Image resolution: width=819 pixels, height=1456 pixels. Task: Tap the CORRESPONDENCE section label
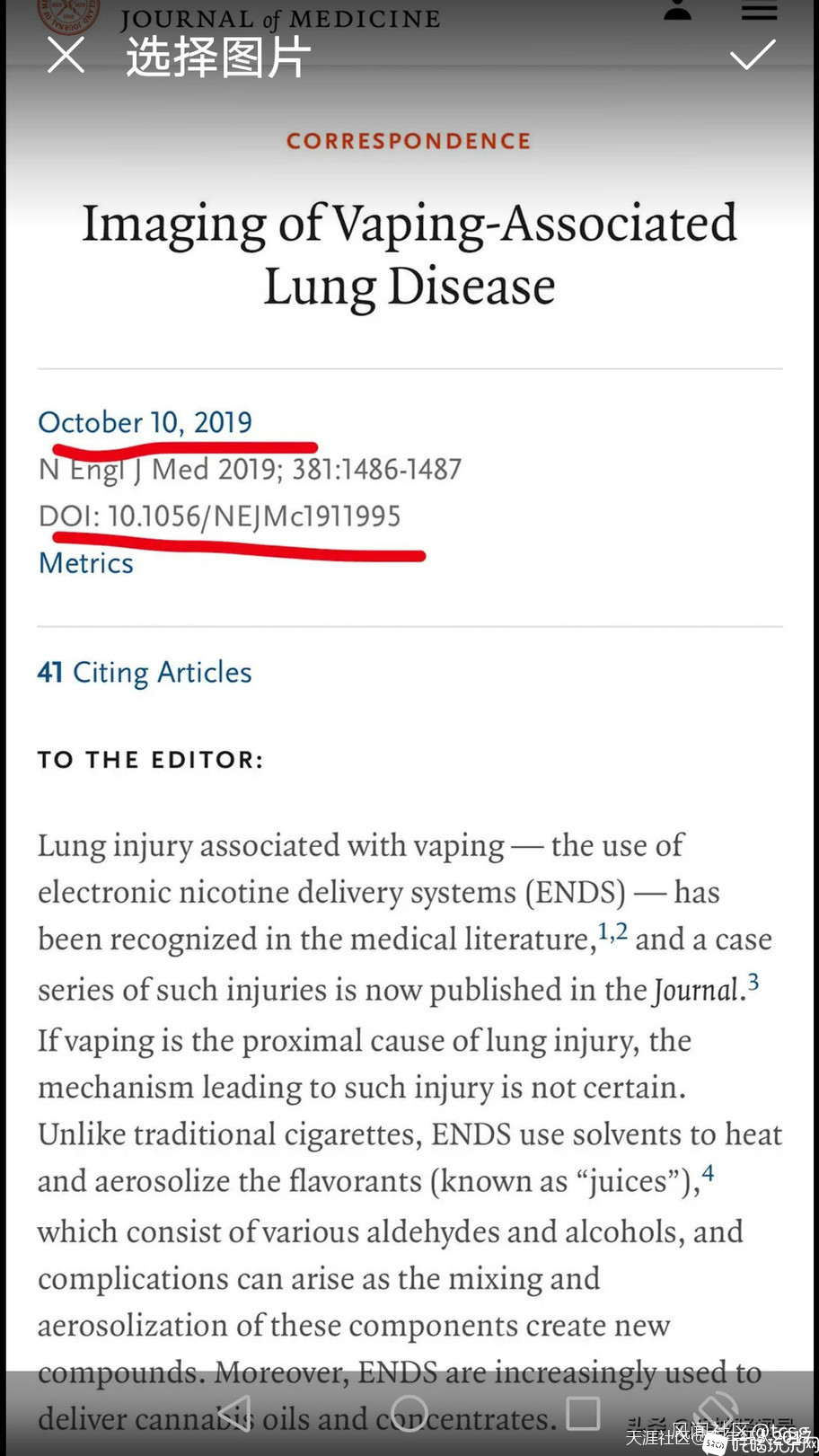coord(409,141)
